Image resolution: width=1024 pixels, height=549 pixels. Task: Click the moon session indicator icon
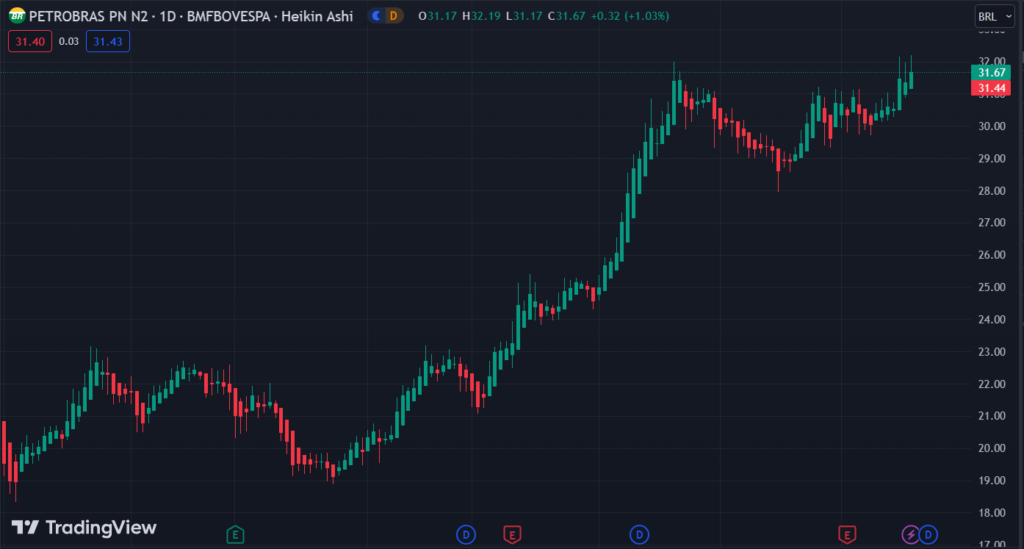(376, 16)
